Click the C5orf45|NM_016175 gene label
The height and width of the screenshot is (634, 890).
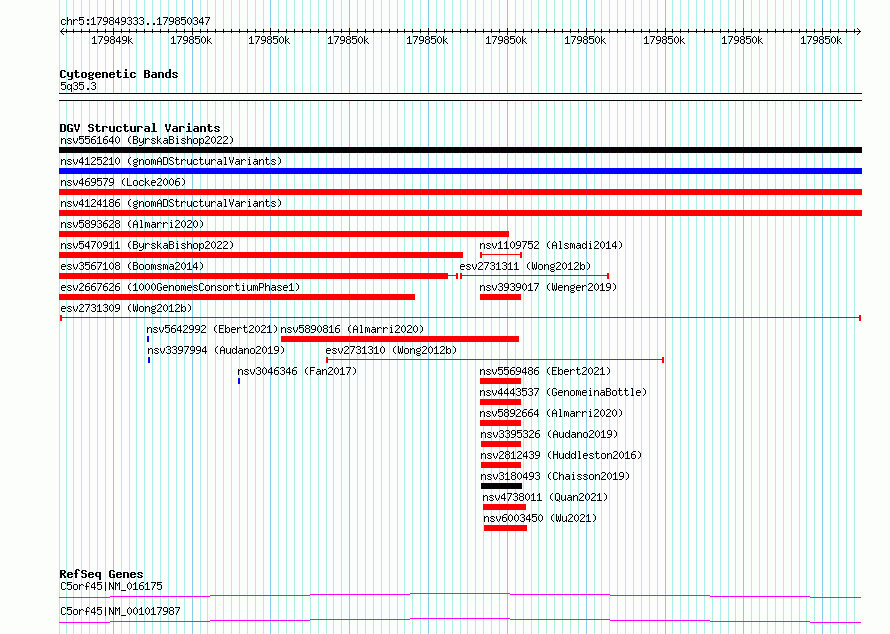point(111,586)
